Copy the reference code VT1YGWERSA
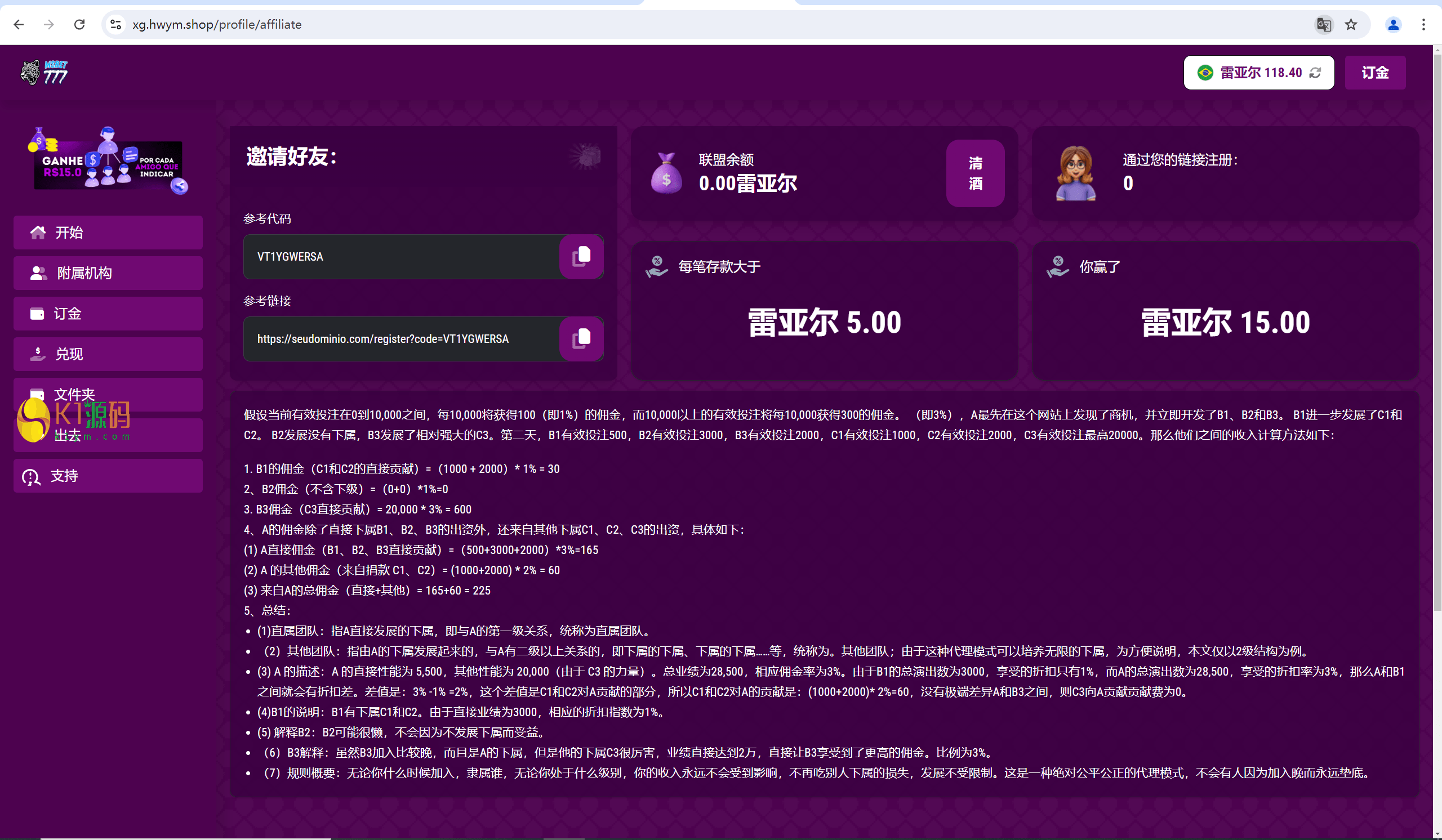 click(x=581, y=256)
